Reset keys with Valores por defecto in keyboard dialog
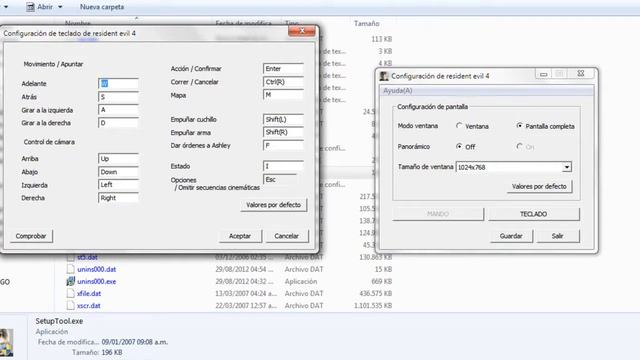This screenshot has height=360, width=640. pos(273,205)
